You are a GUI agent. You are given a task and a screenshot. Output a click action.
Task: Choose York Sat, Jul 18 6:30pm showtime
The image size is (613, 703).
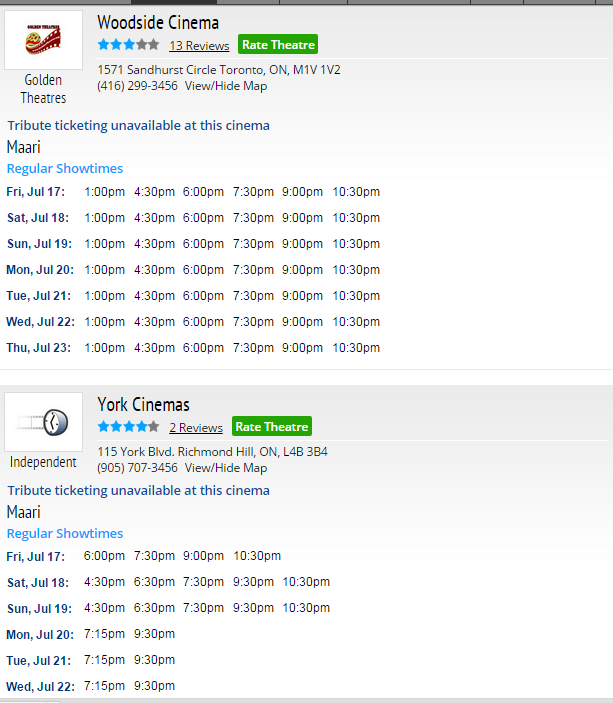(154, 582)
